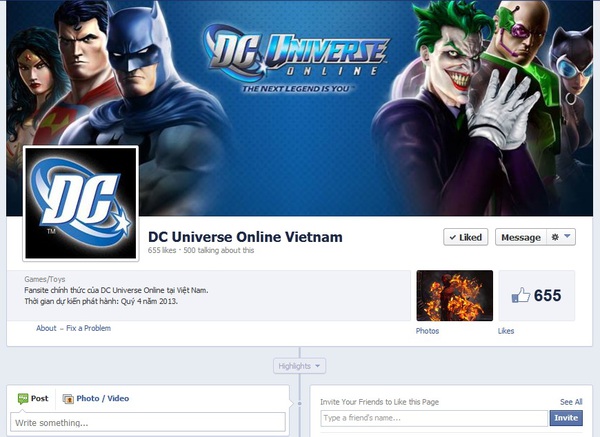The height and width of the screenshot is (437, 600).
Task: Open the dropdown arrow next to the gear
Action: 567,236
